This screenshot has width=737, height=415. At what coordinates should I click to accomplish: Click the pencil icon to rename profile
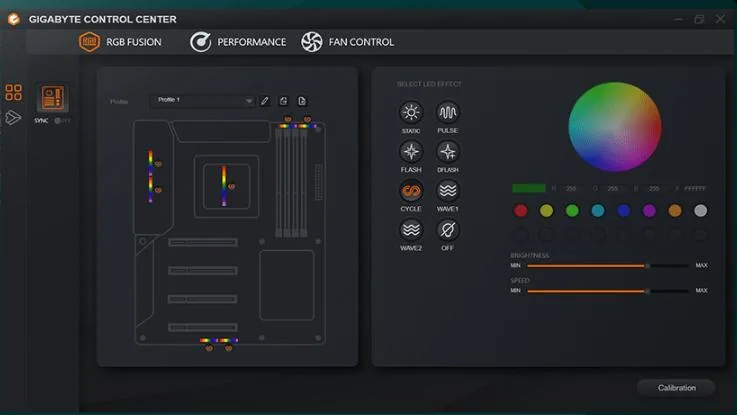(265, 101)
